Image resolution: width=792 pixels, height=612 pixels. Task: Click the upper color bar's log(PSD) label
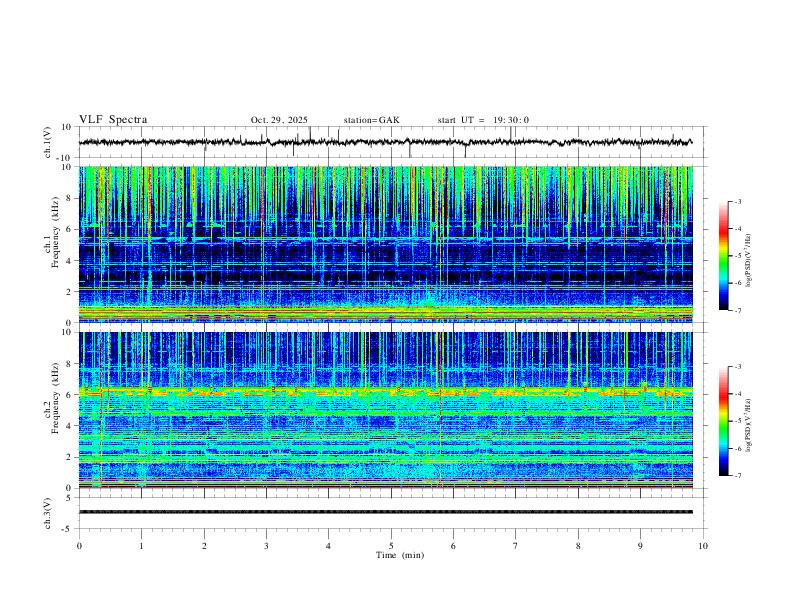[749, 261]
